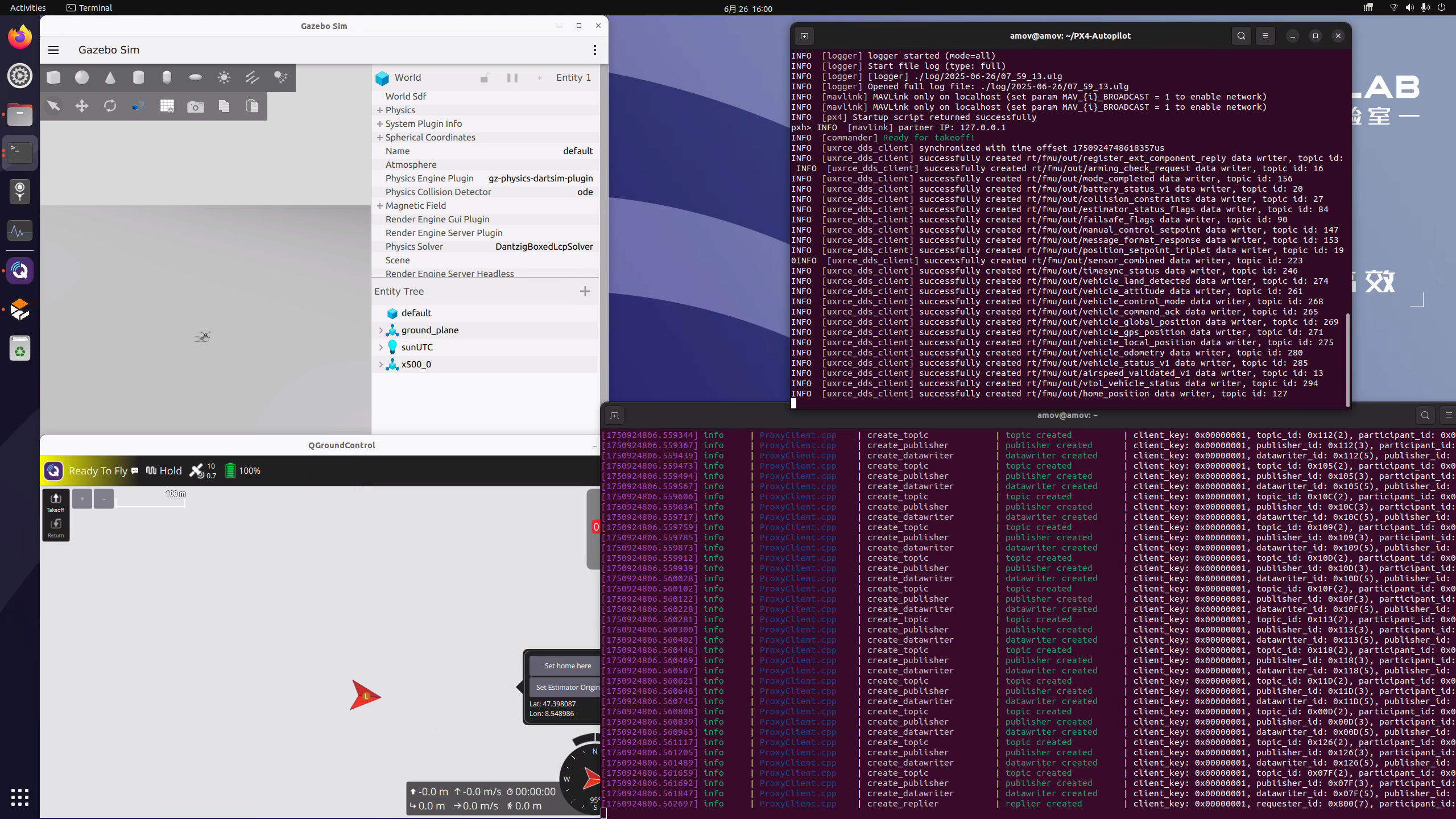1456x819 pixels.
Task: Click the copy icon in Gazebo toolbar
Action: point(224,106)
